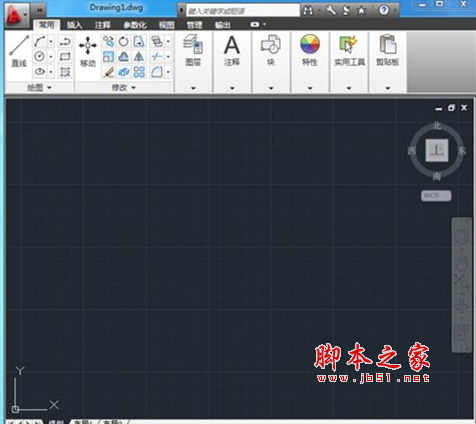Screen dimensions: 476x424
Task: Open the WCS coordinate system dropdown
Action: point(436,196)
